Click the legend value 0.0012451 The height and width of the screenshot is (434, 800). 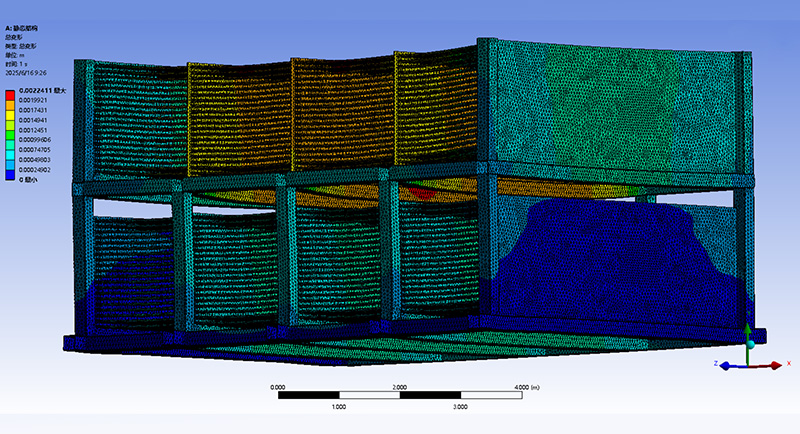click(x=33, y=130)
